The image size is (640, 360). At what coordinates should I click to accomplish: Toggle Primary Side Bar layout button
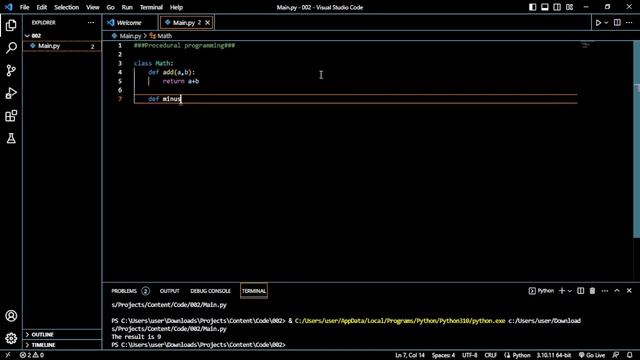pos(532,7)
